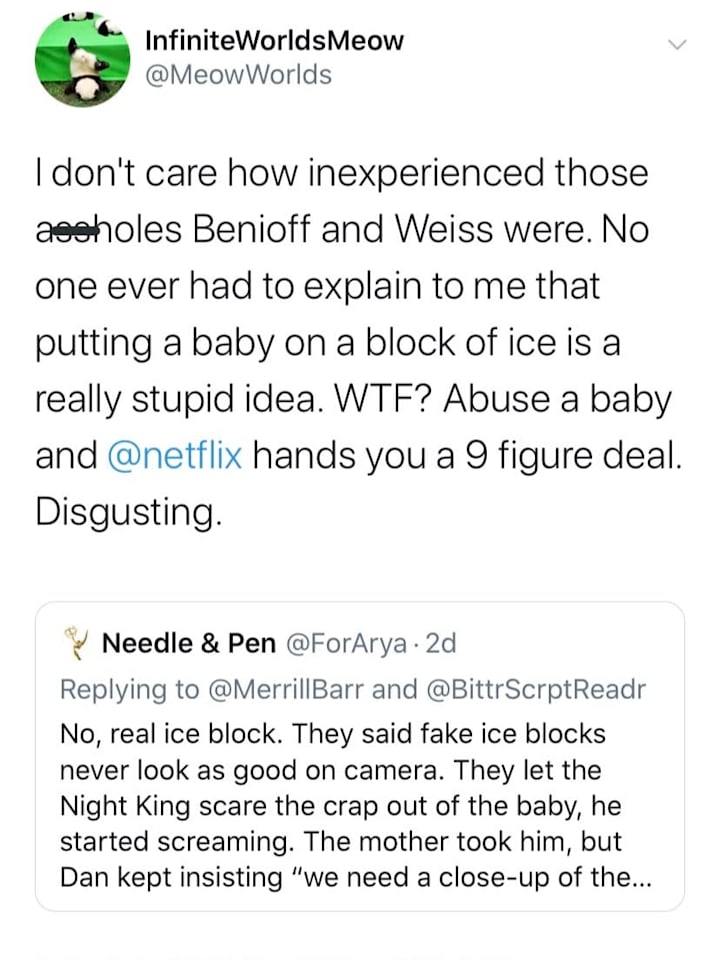Click the InfiniteWorldsMeow profile avatar
This screenshot has height=960, width=720.
click(83, 59)
